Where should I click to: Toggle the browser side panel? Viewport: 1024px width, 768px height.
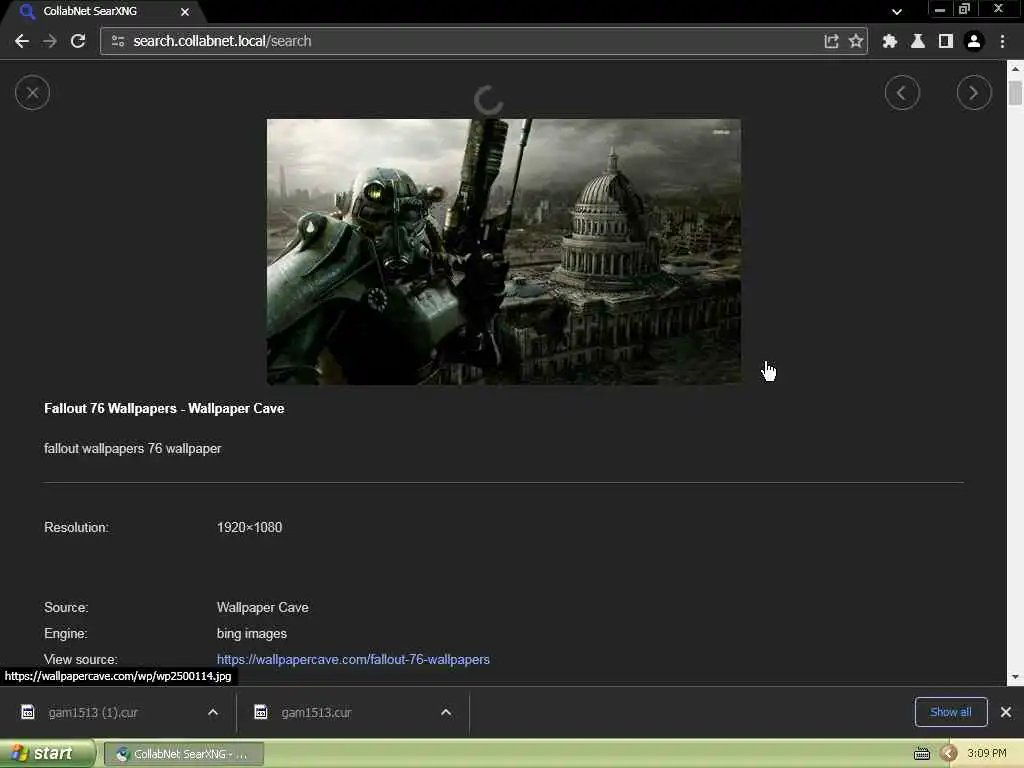tap(945, 41)
